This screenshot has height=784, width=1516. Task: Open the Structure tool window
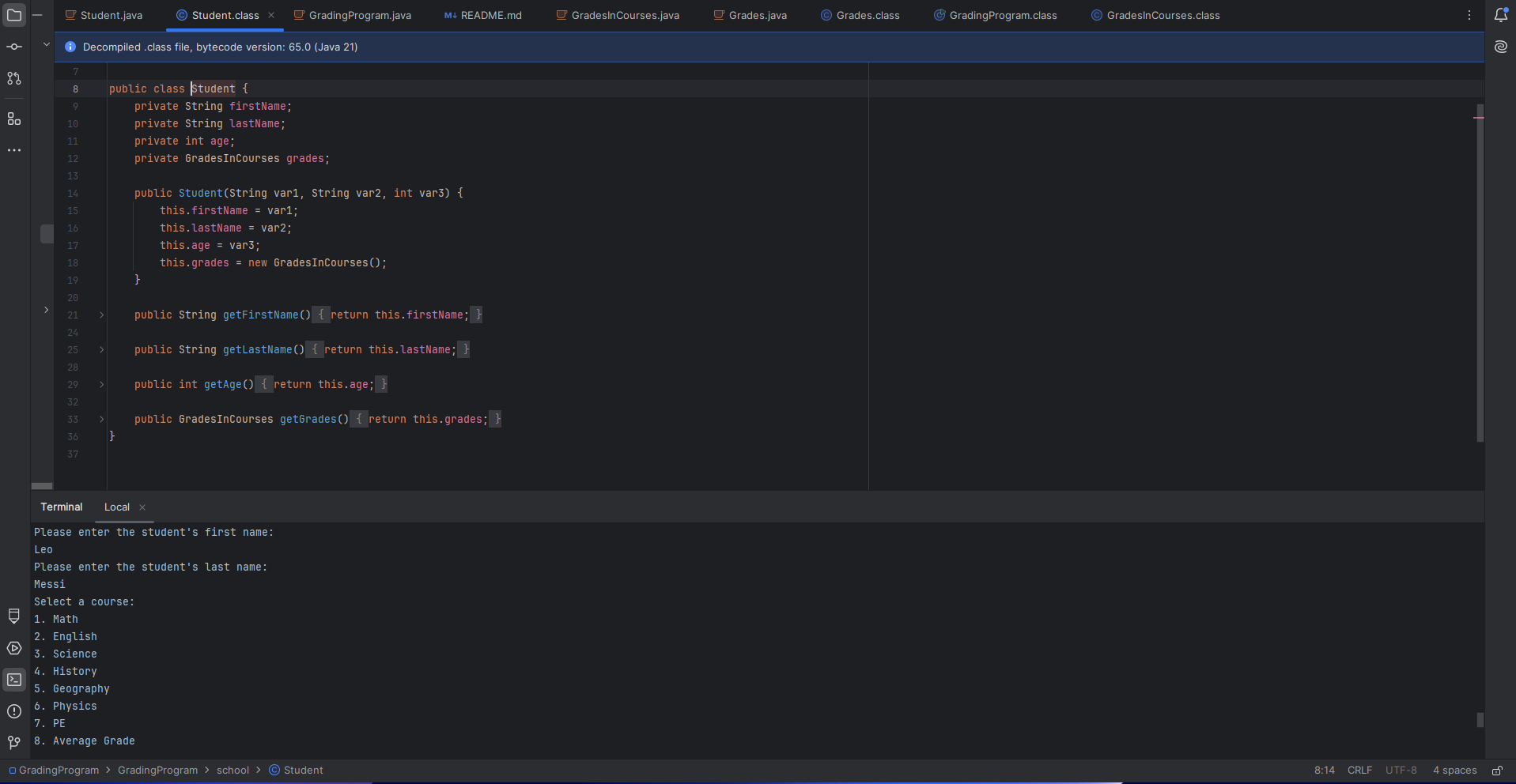pos(14,119)
